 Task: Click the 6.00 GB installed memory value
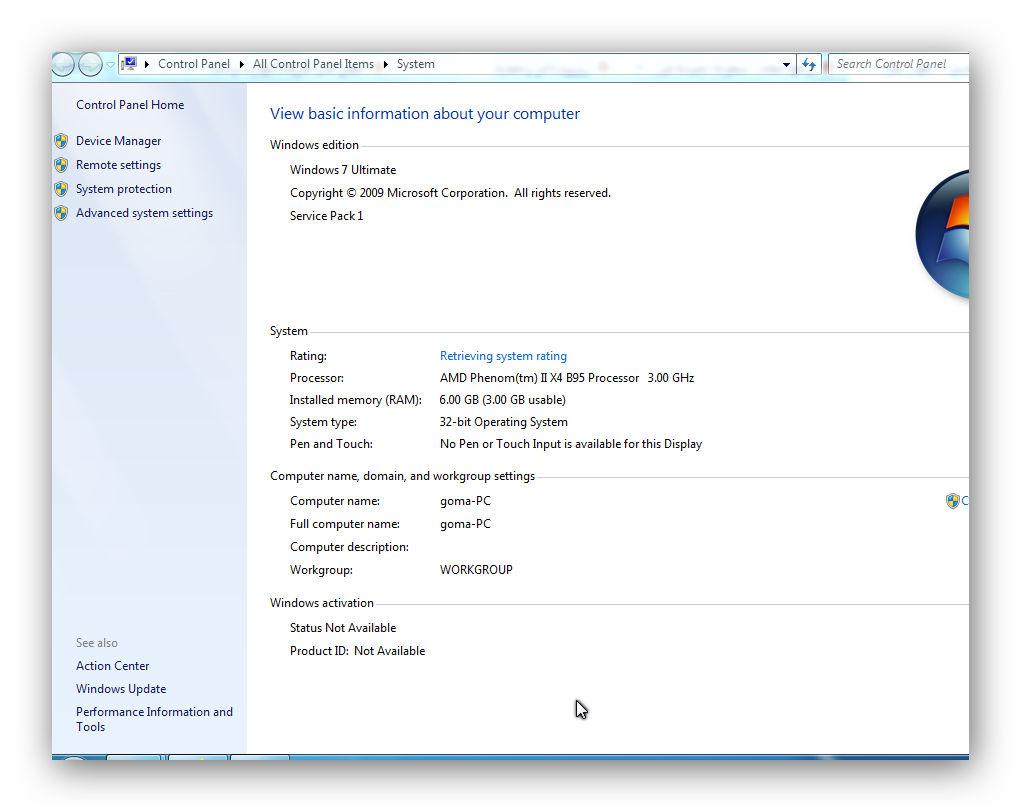click(502, 400)
